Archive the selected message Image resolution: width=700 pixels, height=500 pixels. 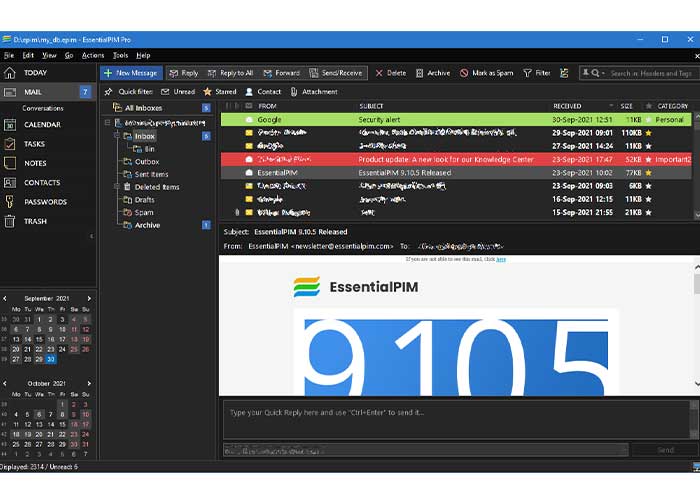tap(433, 73)
